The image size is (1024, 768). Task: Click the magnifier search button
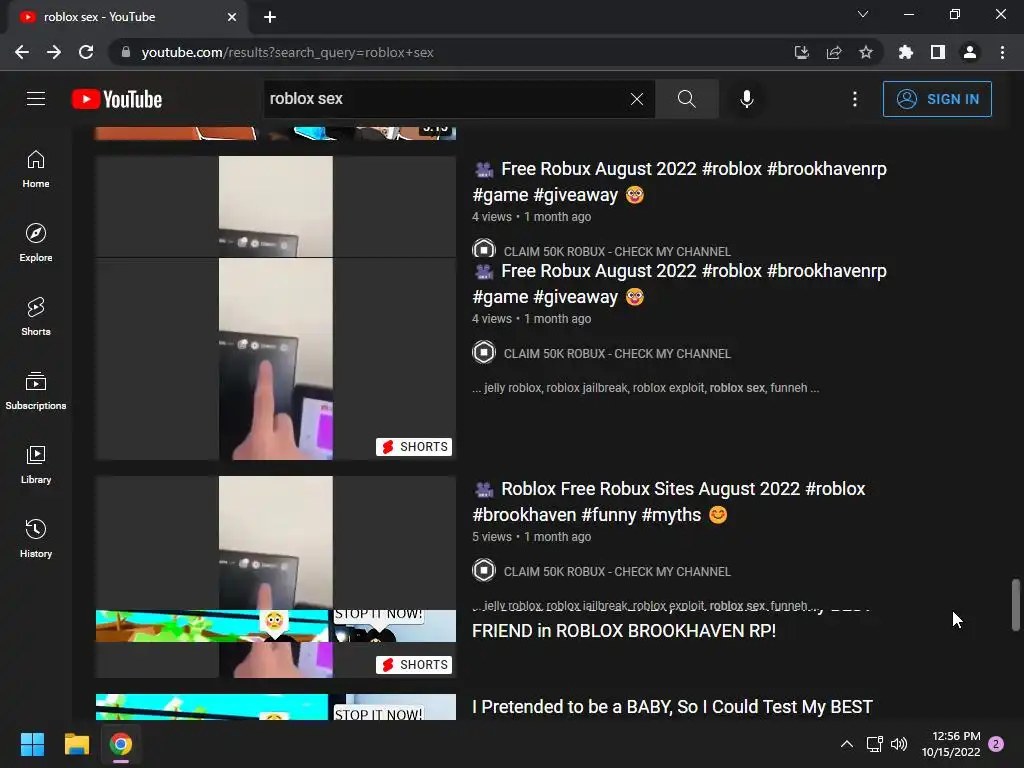(686, 99)
